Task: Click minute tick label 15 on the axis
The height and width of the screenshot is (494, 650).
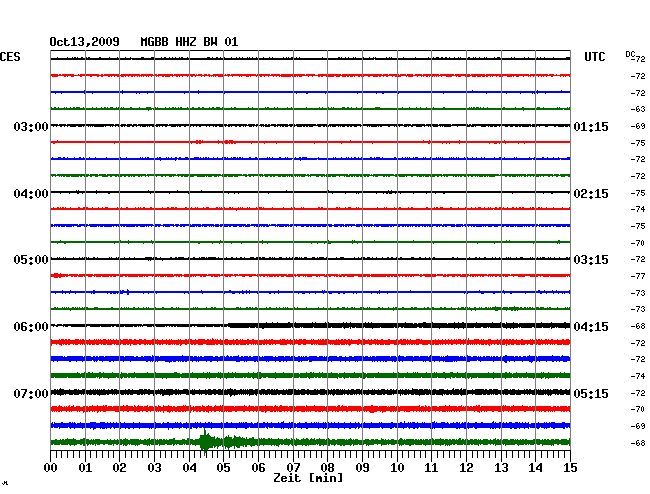Action: click(570, 467)
